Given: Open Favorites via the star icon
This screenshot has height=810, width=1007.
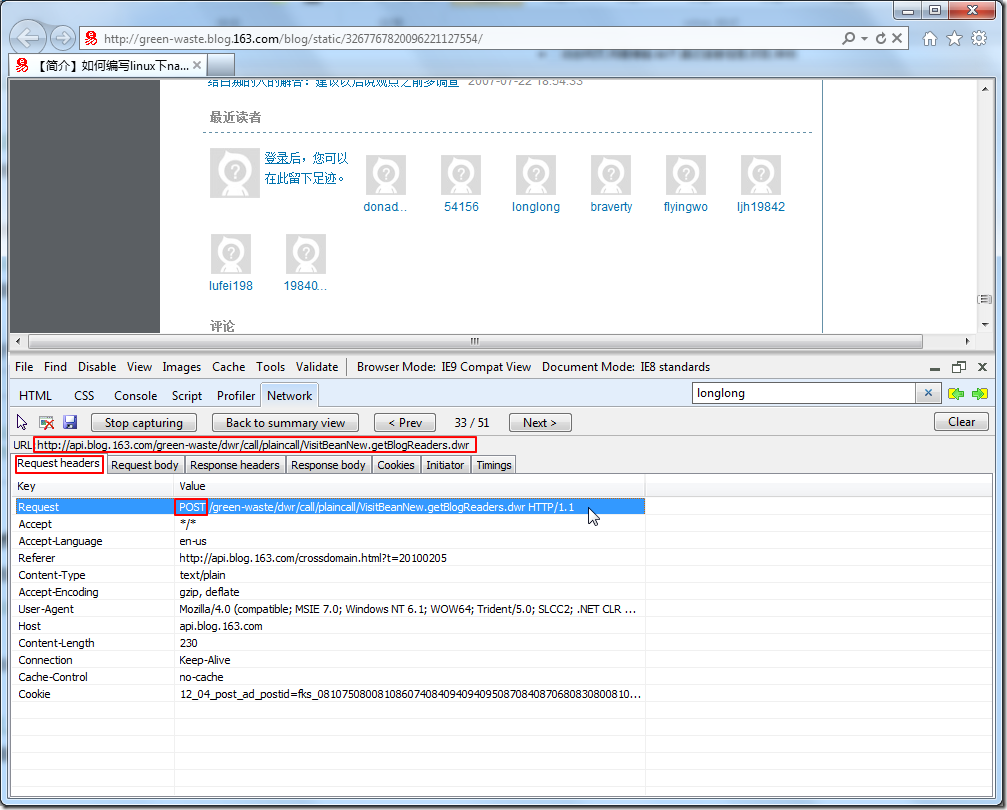Looking at the screenshot, I should [x=954, y=39].
